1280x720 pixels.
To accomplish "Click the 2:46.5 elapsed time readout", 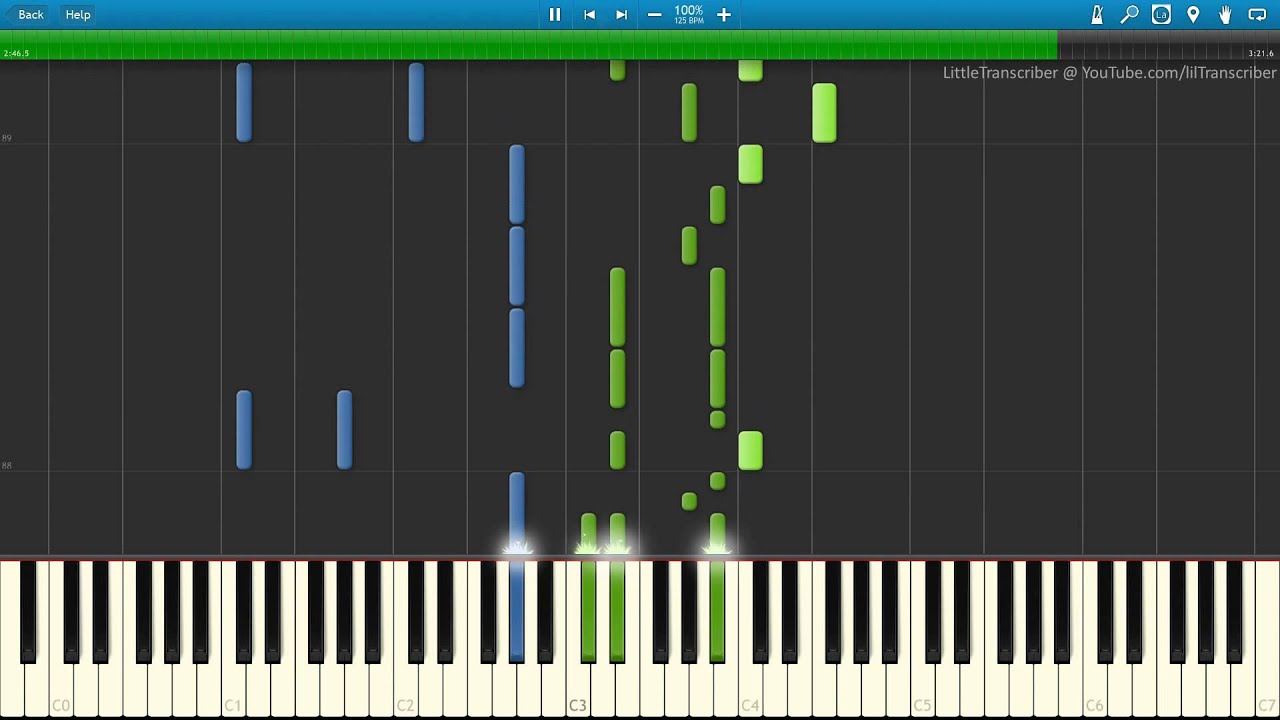I will coord(16,53).
